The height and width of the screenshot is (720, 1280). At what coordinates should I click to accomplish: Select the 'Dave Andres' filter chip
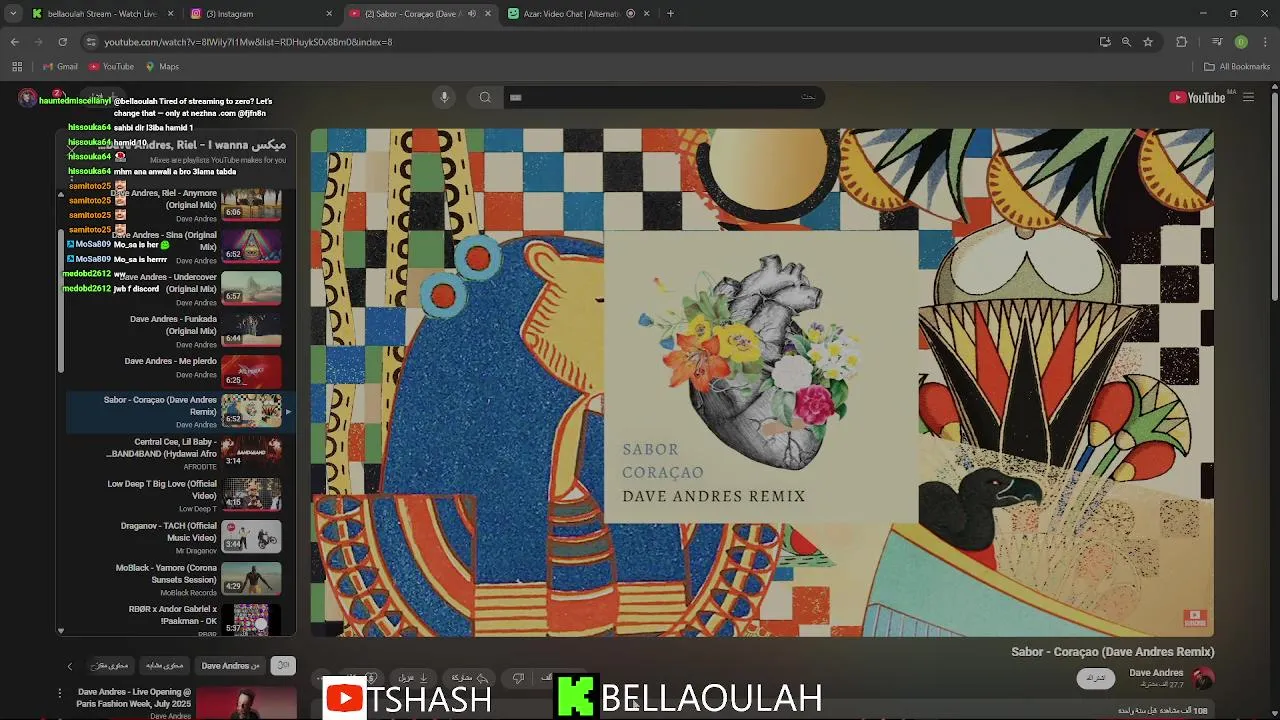click(230, 666)
